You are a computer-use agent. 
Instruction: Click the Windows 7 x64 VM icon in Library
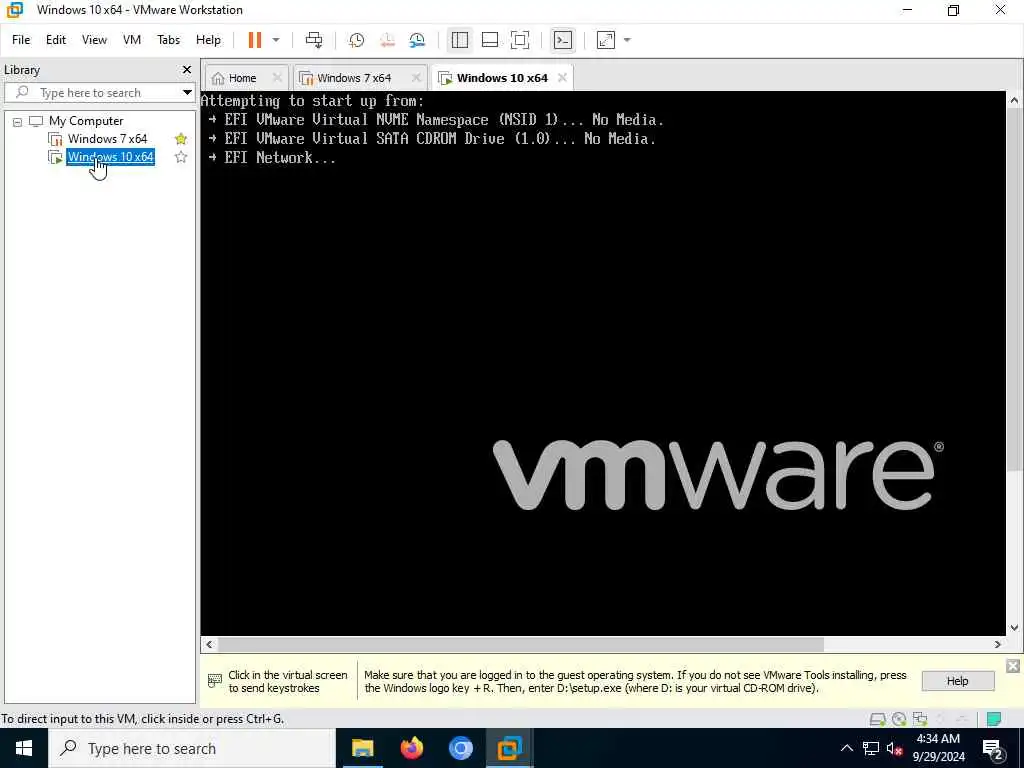pos(56,139)
